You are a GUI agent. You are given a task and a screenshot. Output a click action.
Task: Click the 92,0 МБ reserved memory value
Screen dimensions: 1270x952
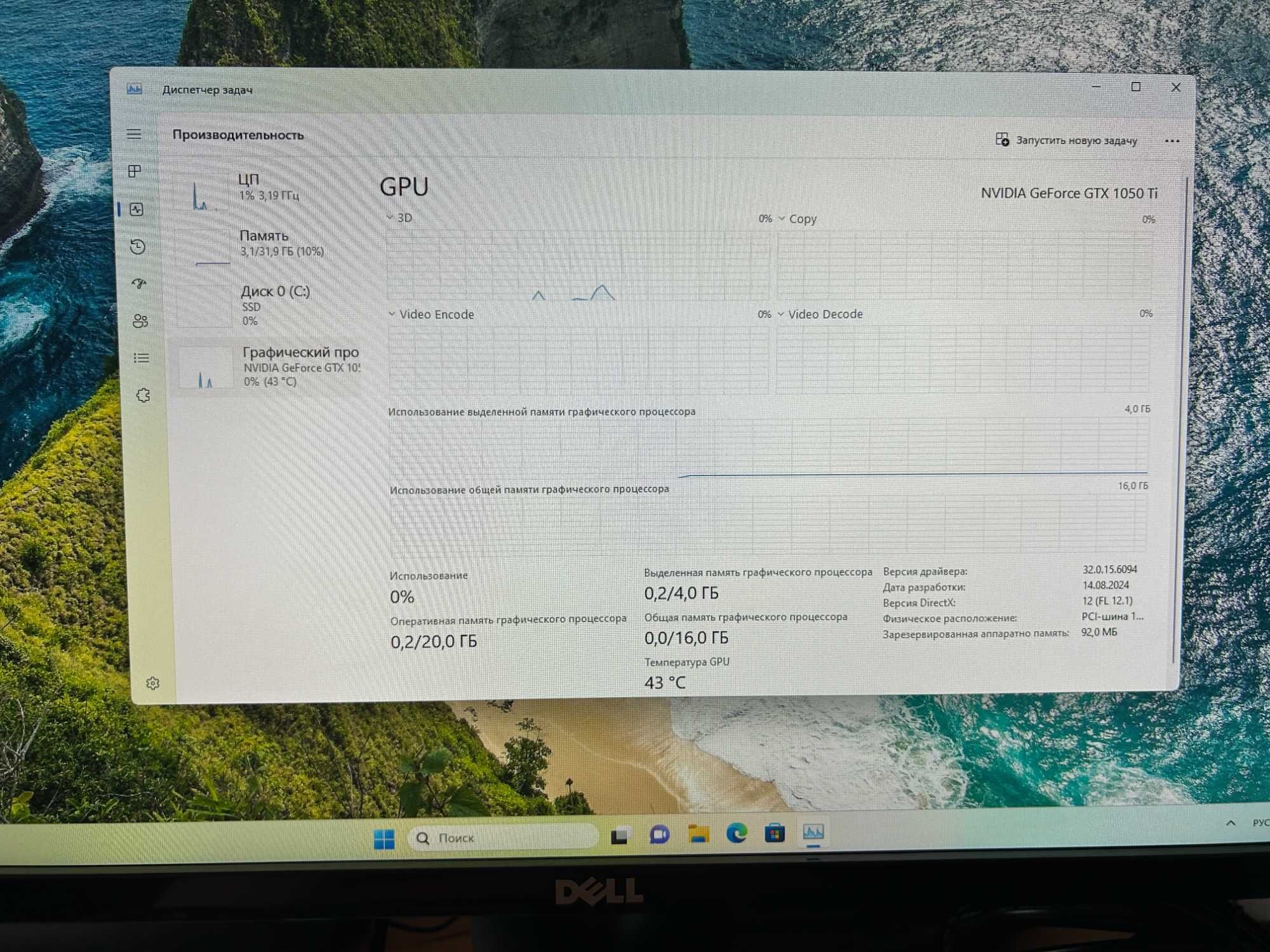pos(1099,632)
